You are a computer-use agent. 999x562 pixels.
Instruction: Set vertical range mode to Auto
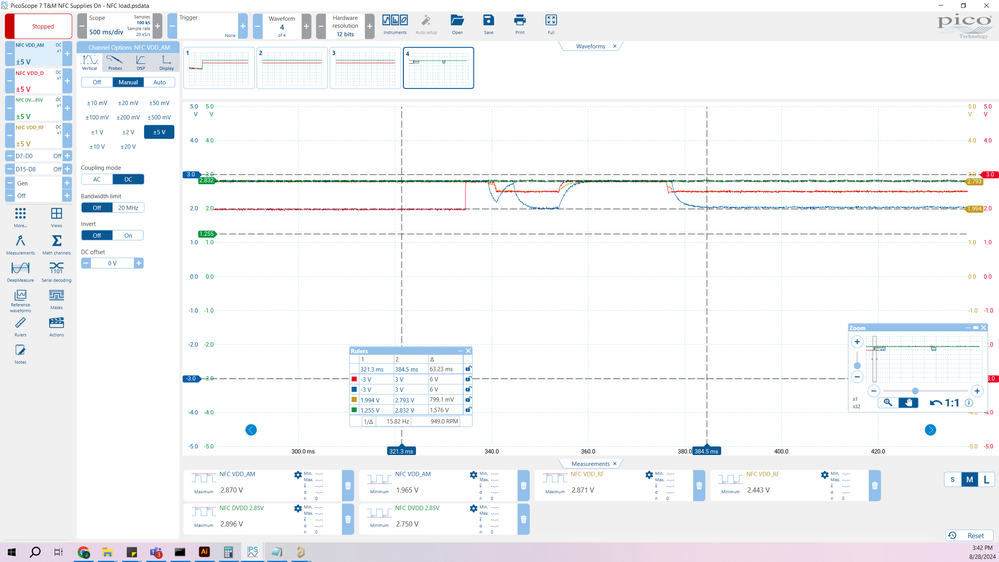pos(159,82)
